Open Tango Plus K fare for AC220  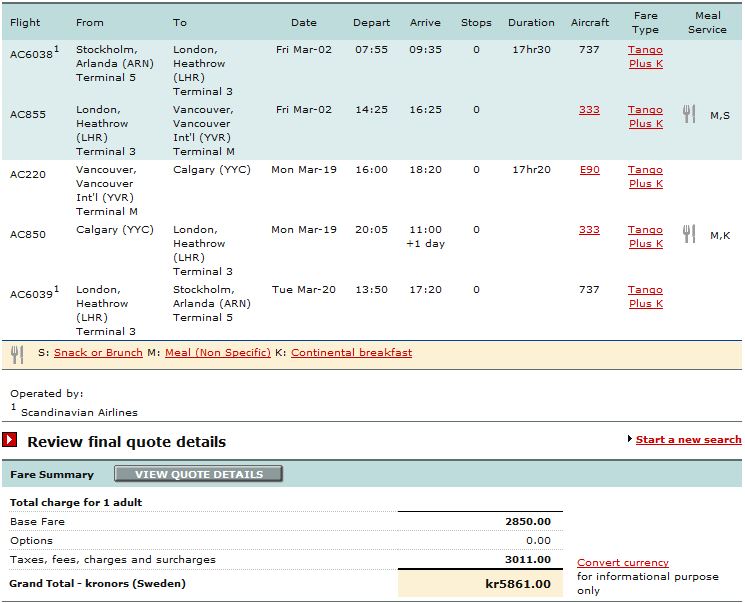tap(645, 177)
